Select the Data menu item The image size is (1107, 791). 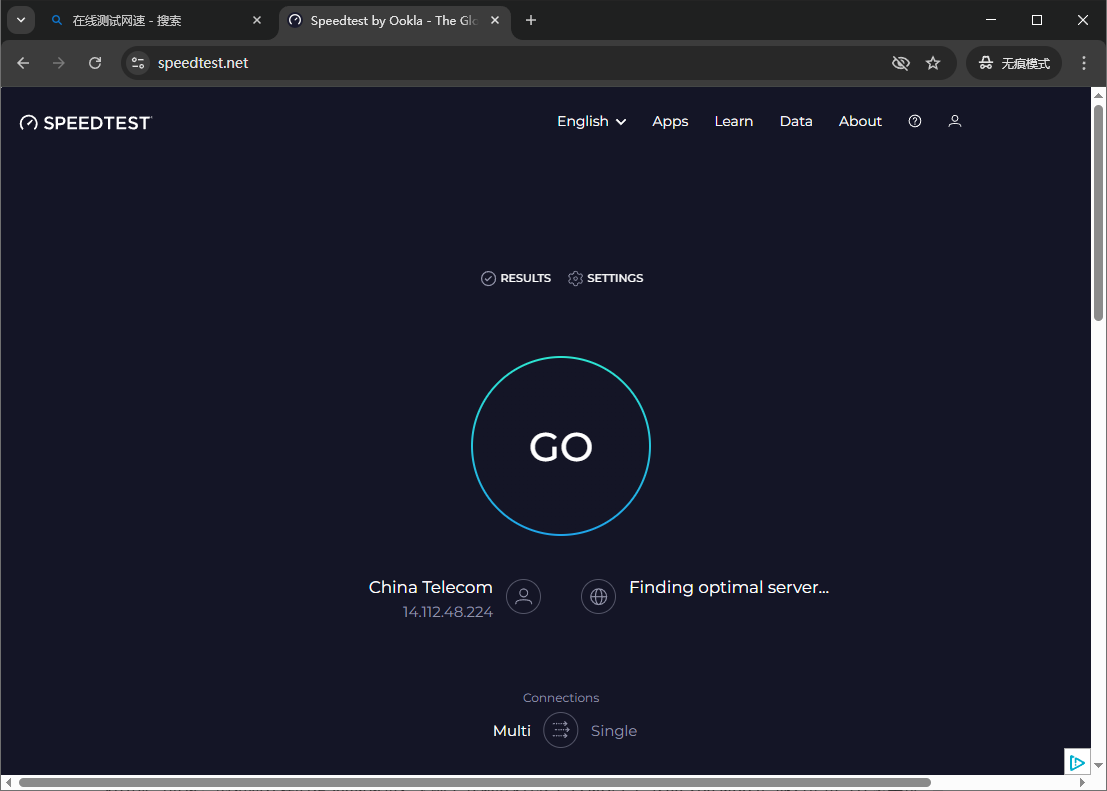click(x=796, y=121)
